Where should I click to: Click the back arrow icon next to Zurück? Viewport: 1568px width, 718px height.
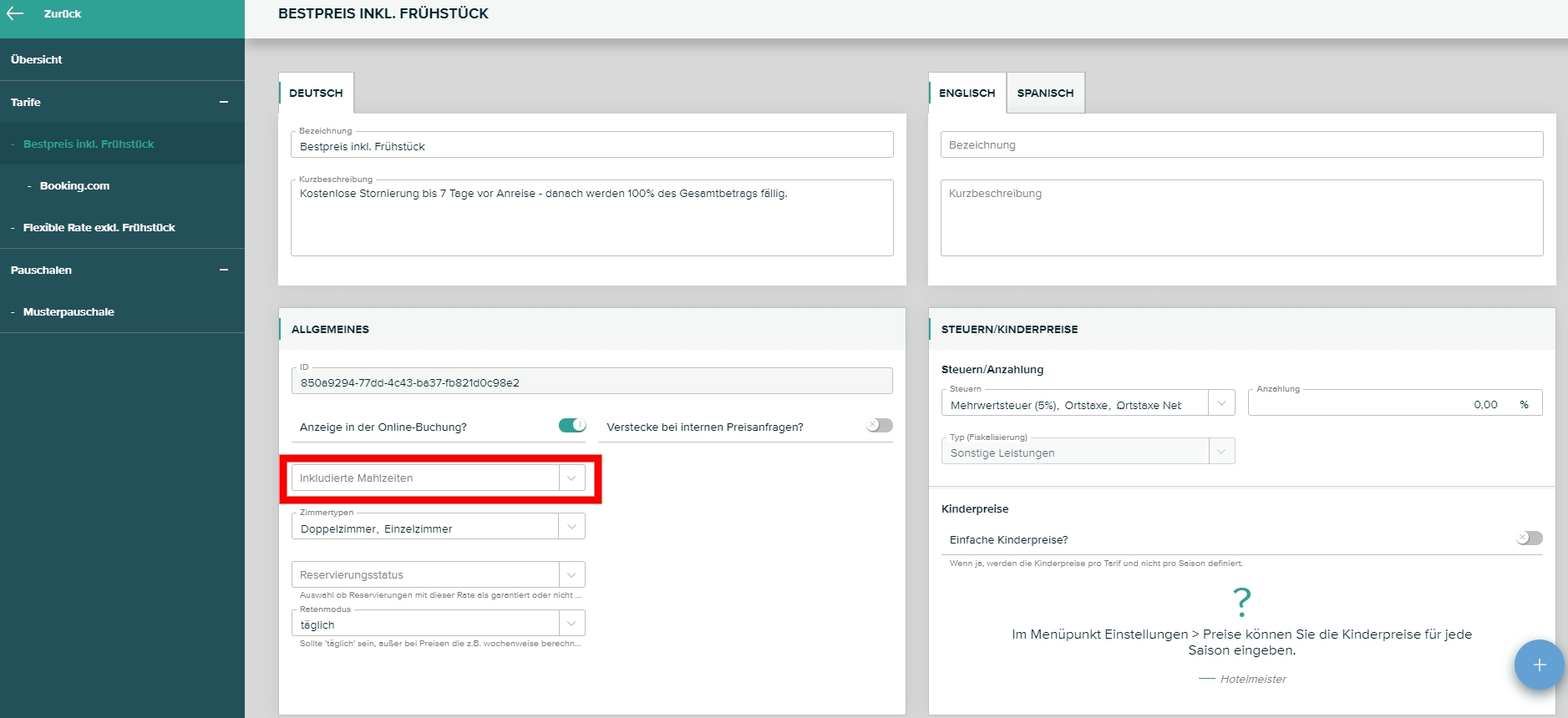click(x=15, y=13)
